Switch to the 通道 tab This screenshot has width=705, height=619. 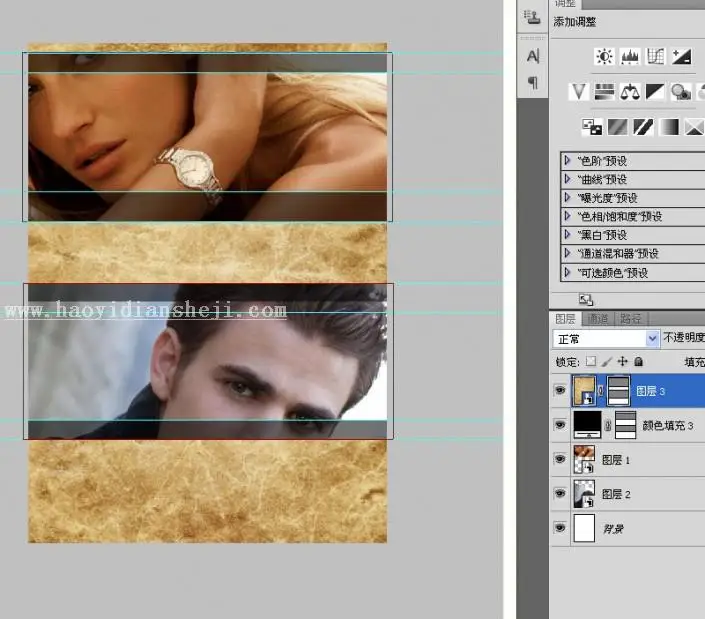coord(598,319)
